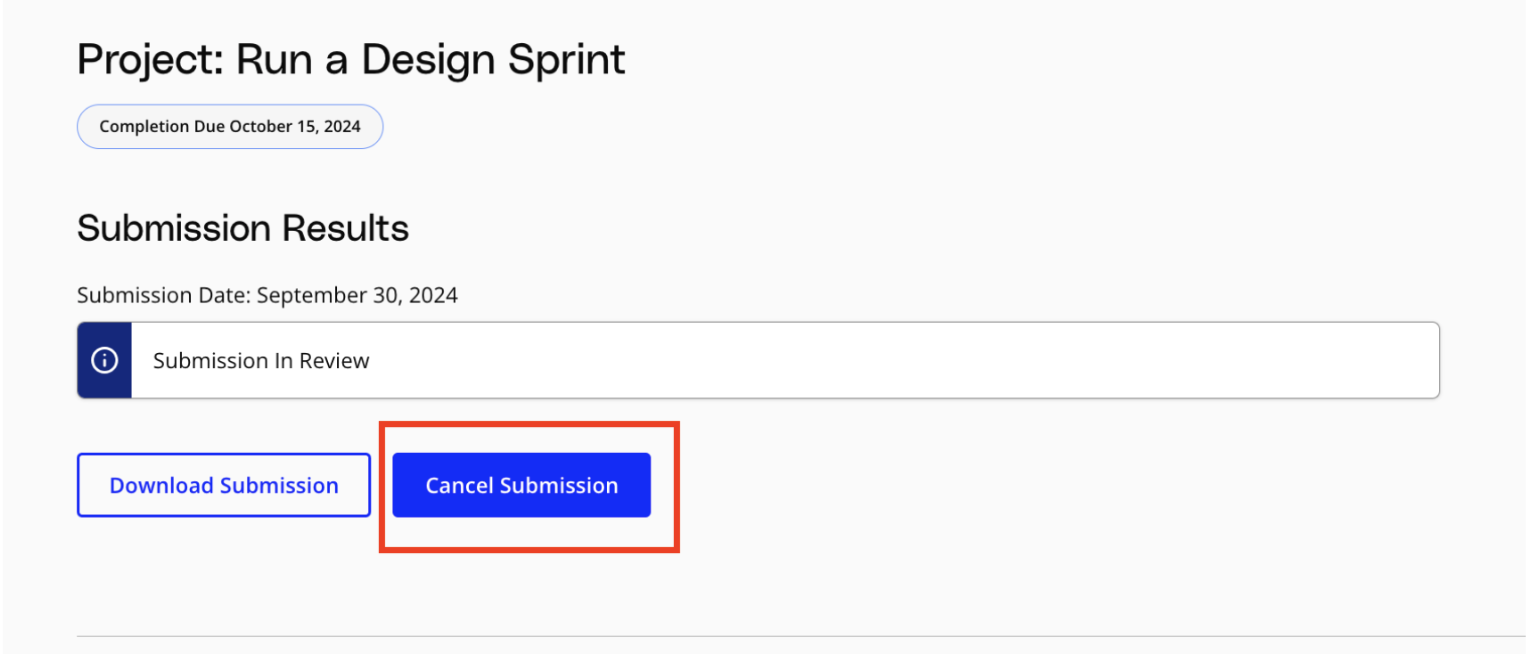
Task: Click the info icon in the review banner
Action: (x=104, y=360)
